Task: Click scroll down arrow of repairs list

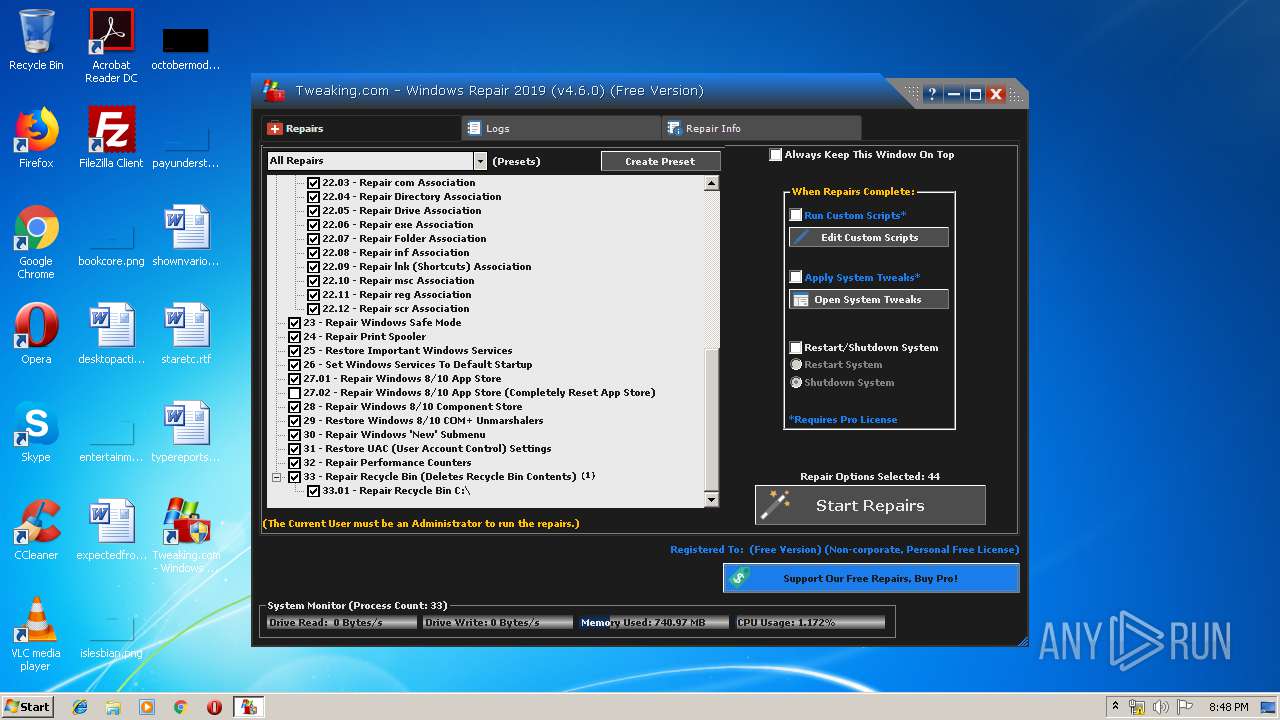Action: (x=711, y=499)
